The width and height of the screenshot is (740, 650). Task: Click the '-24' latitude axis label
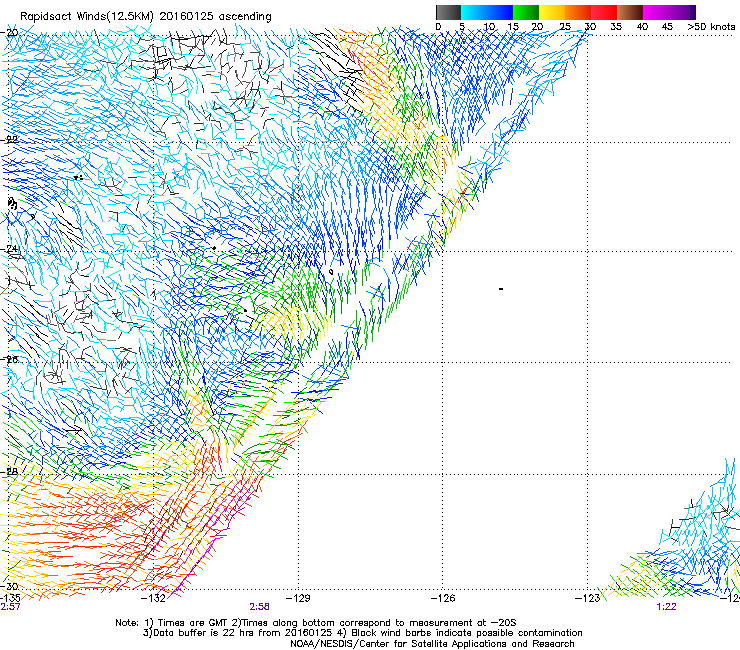[x=10, y=249]
